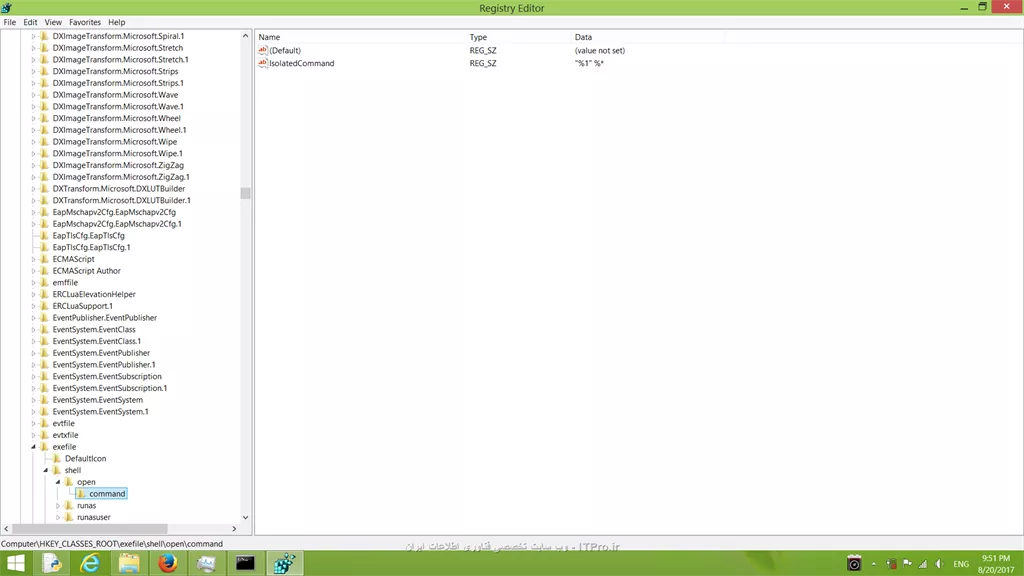Click tree horizontal scrollbar right arrow
The height and width of the screenshot is (576, 1024).
234,528
